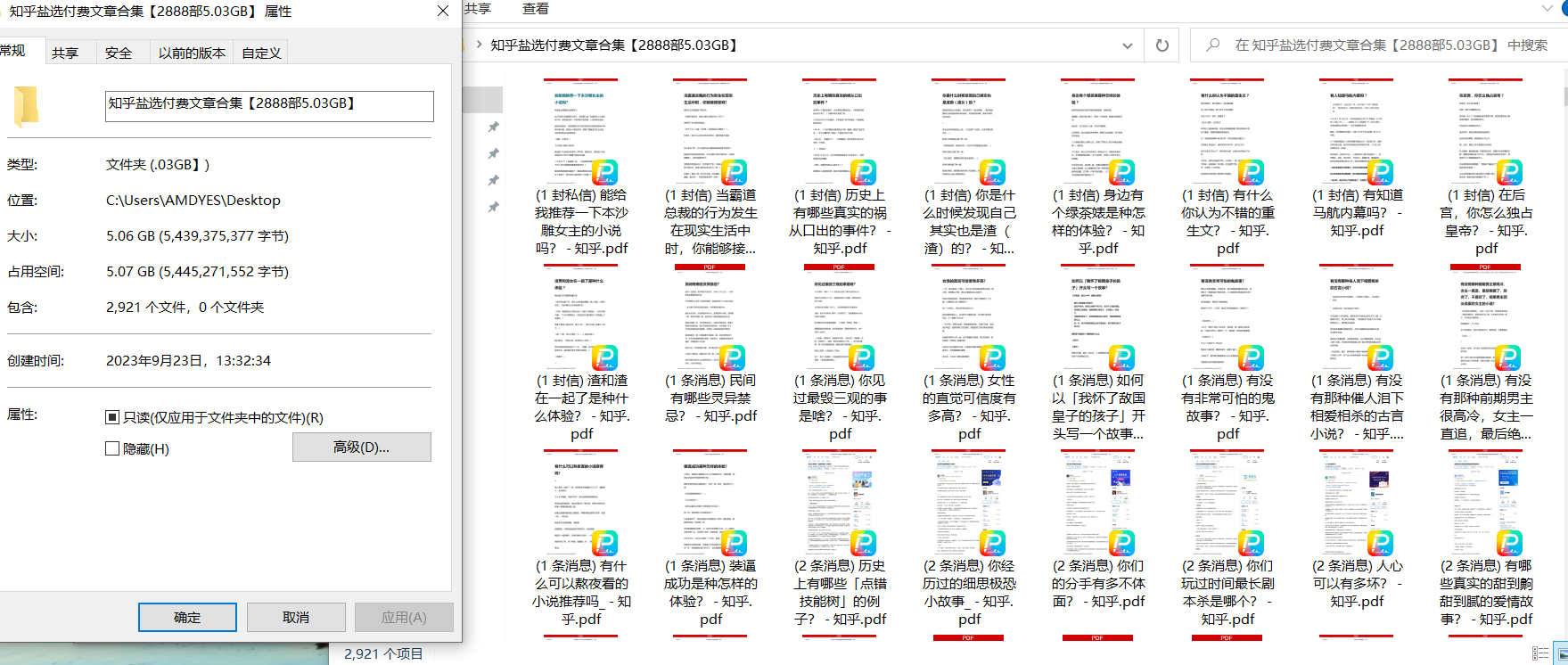Select PDF 能给我推荐一下本沙雕女主的小说吗
Viewport: 1568px width, 665px height.
coord(581,168)
